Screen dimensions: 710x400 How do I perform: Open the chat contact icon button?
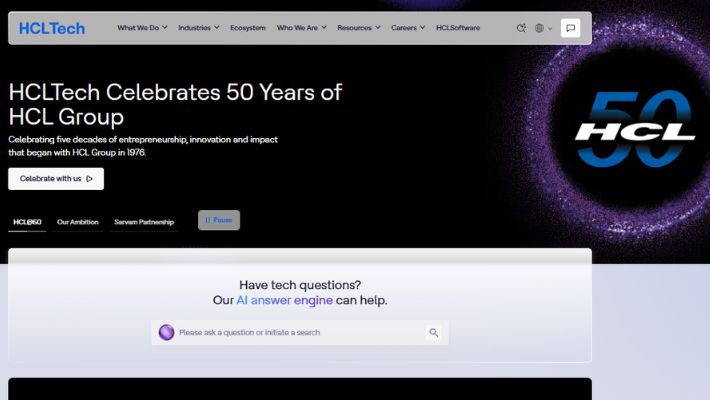pyautogui.click(x=571, y=28)
